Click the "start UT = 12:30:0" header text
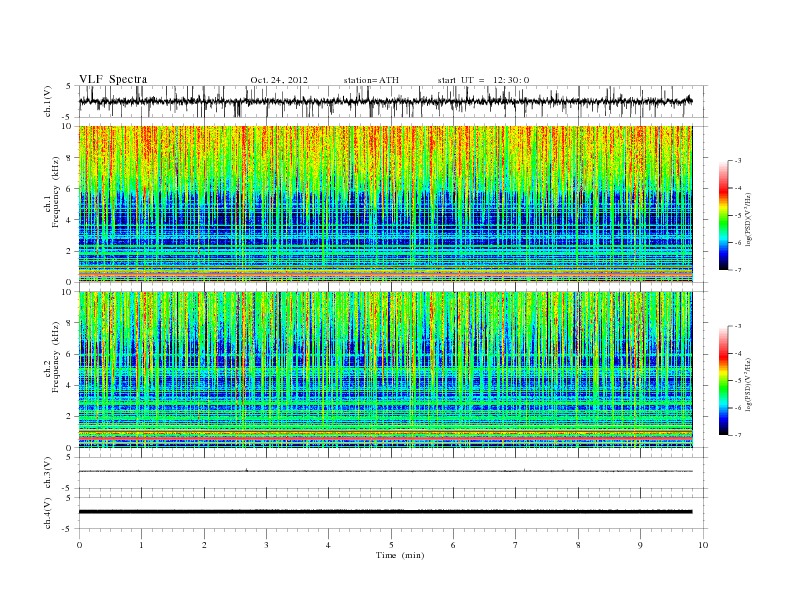This screenshot has width=792, height=612. [483, 80]
